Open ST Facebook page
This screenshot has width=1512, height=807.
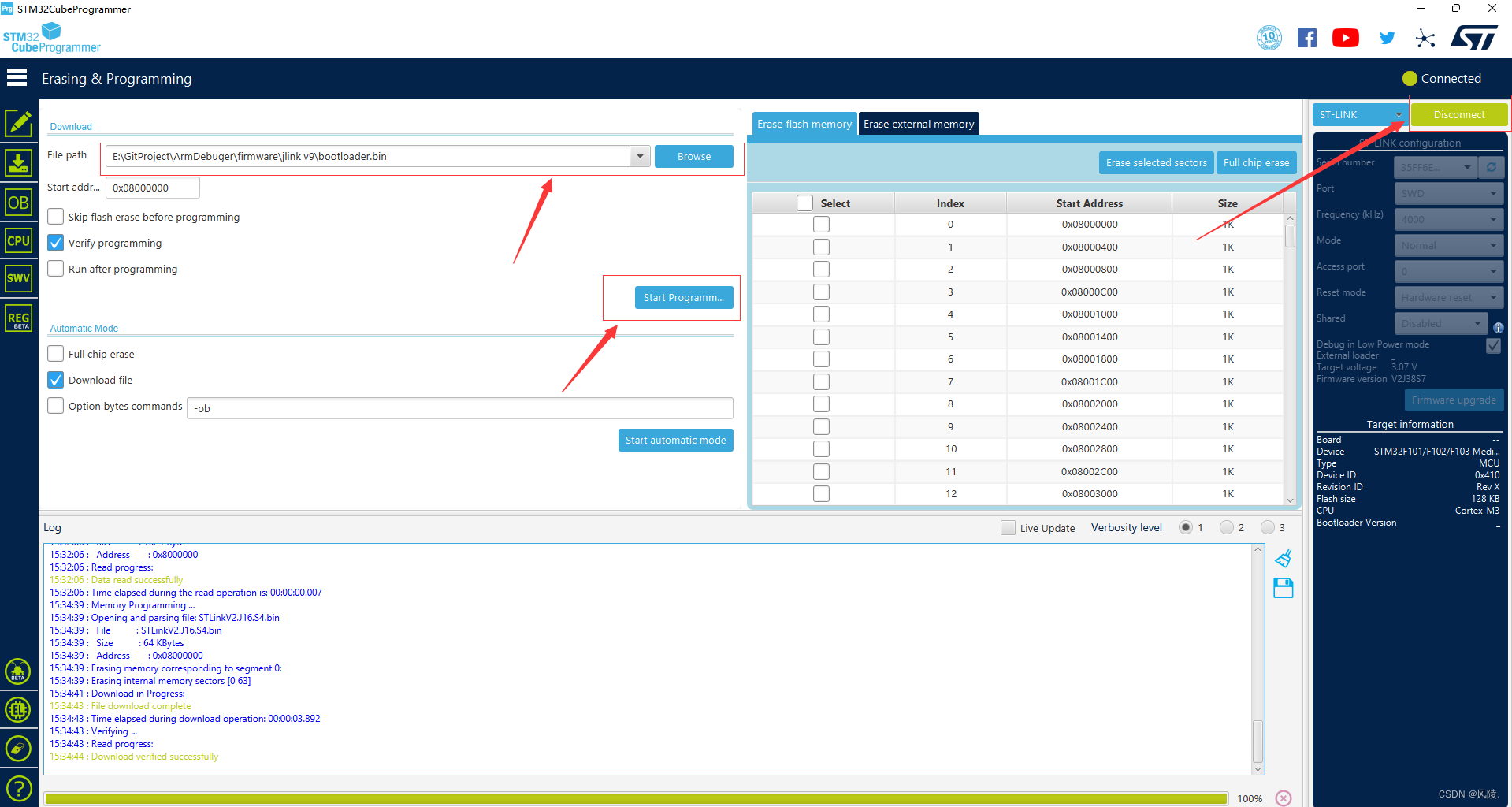tap(1307, 38)
